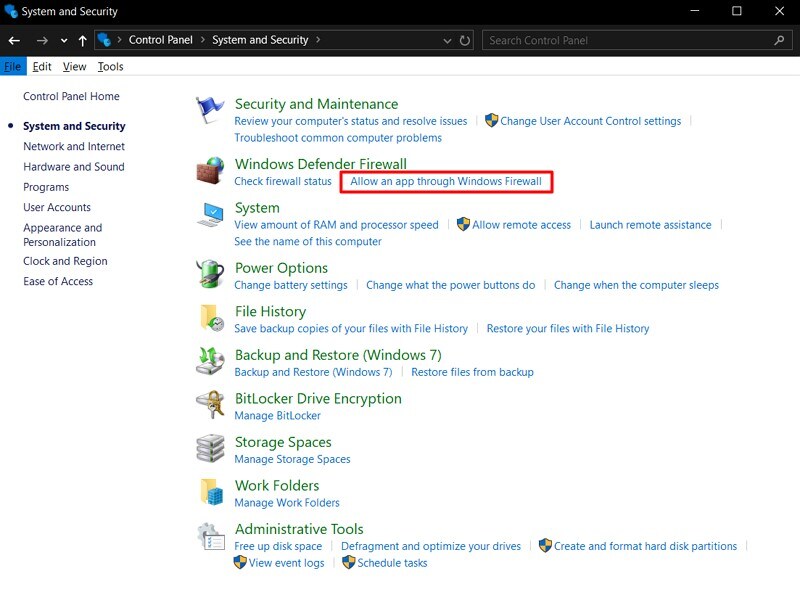Open Check firewall status link
Screen dimensions: 800x616
(x=283, y=181)
